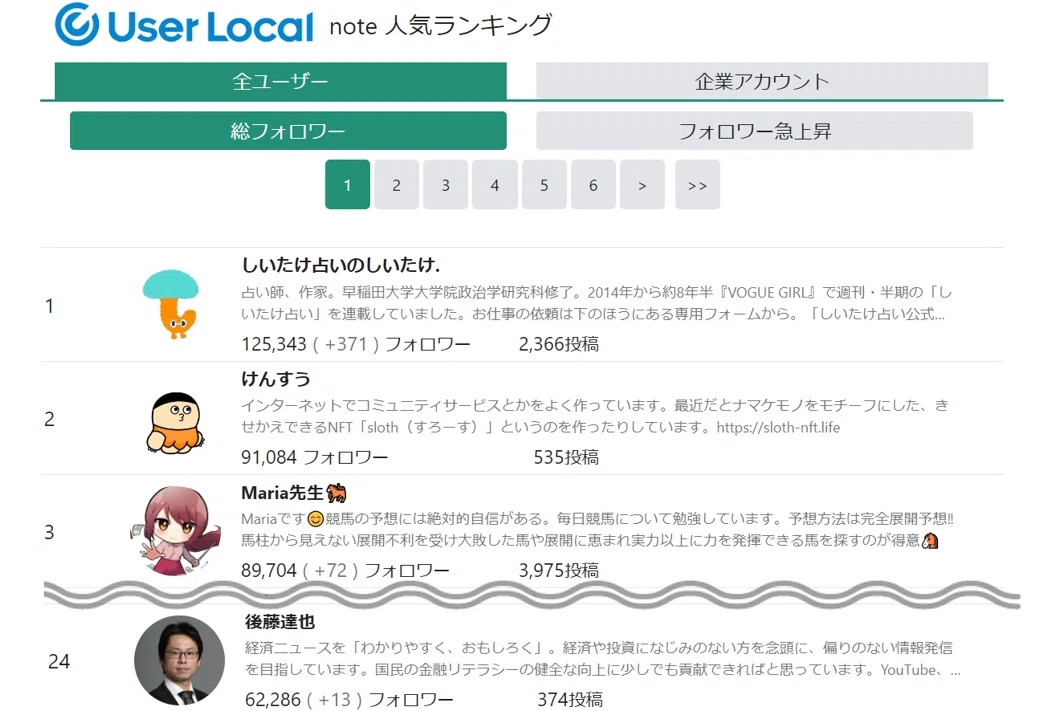Open けんすう profile name link
This screenshot has height=711, width=1053.
pyautogui.click(x=276, y=379)
